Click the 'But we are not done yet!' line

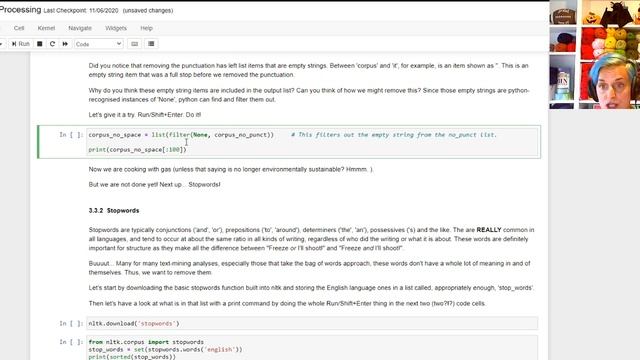pyautogui.click(x=154, y=184)
